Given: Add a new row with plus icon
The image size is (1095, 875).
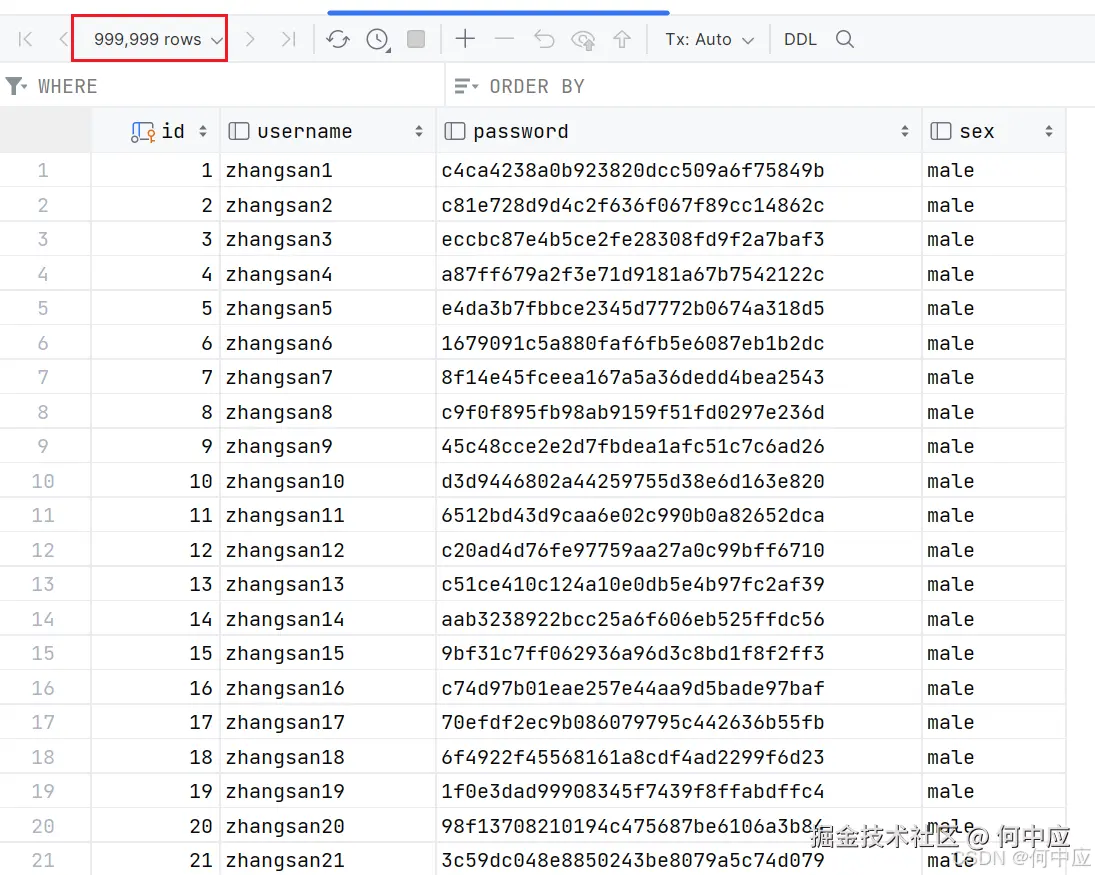Looking at the screenshot, I should click(x=465, y=39).
